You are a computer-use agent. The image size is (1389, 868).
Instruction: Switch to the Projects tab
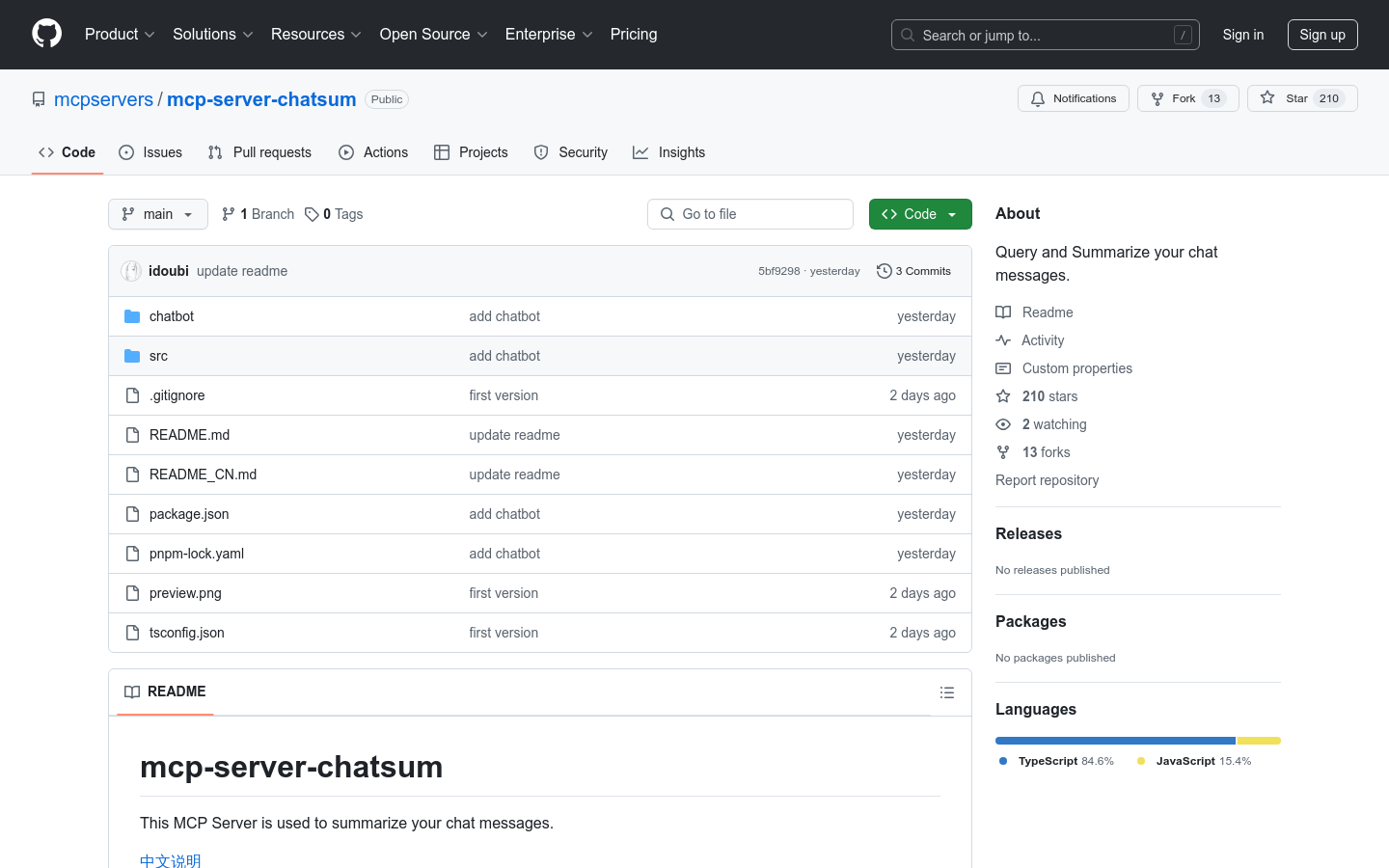click(x=471, y=152)
